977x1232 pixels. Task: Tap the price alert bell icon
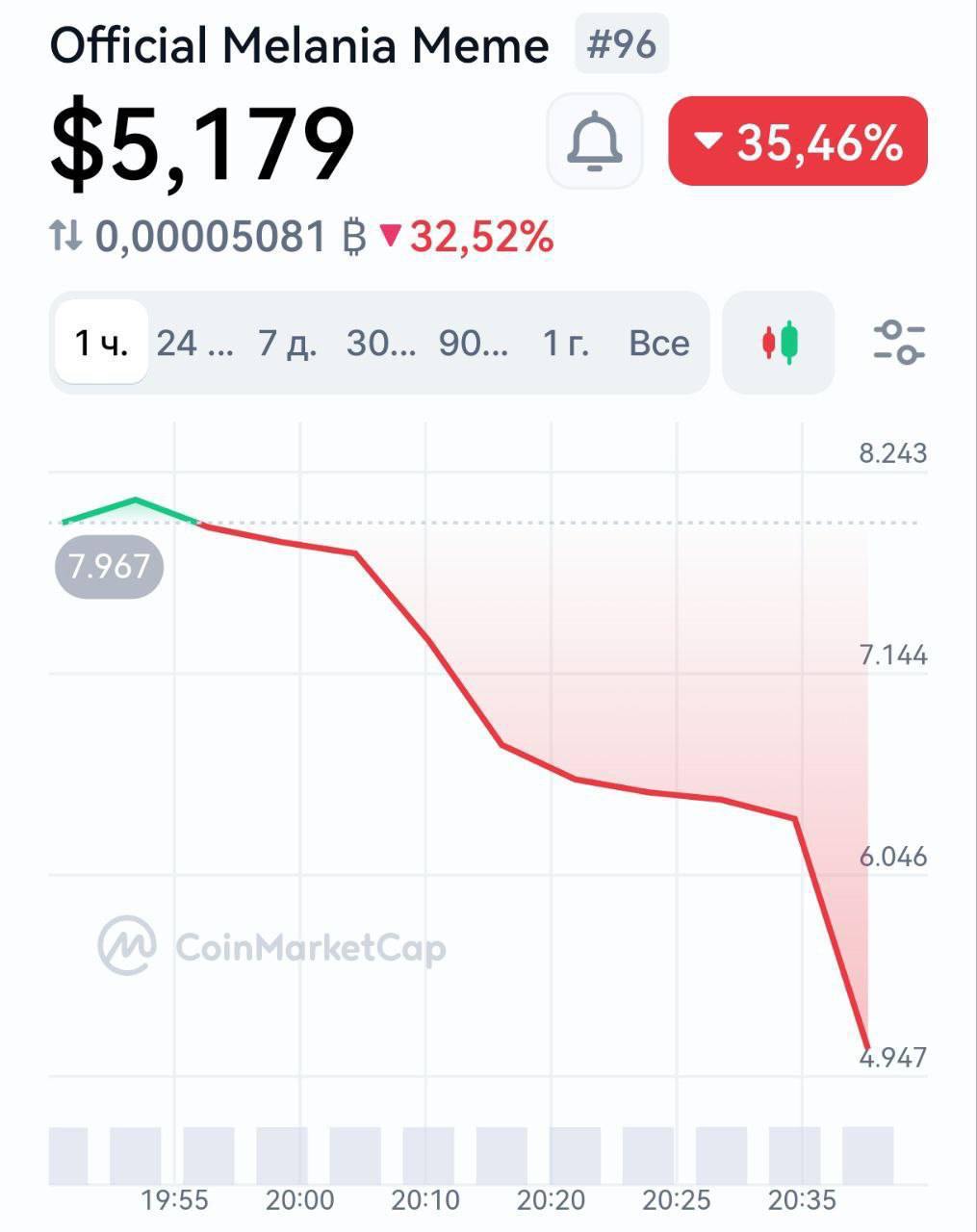[x=594, y=141]
